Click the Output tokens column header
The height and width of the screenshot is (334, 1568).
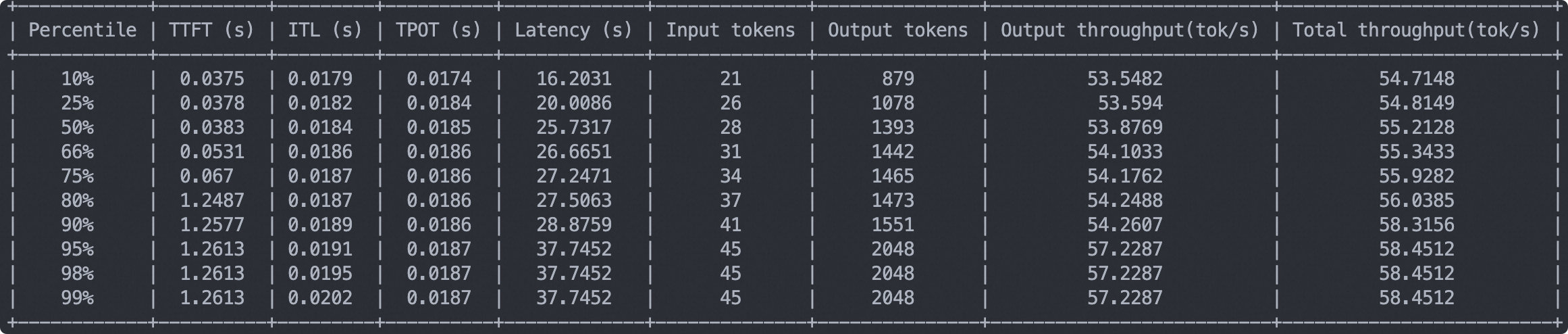(897, 30)
